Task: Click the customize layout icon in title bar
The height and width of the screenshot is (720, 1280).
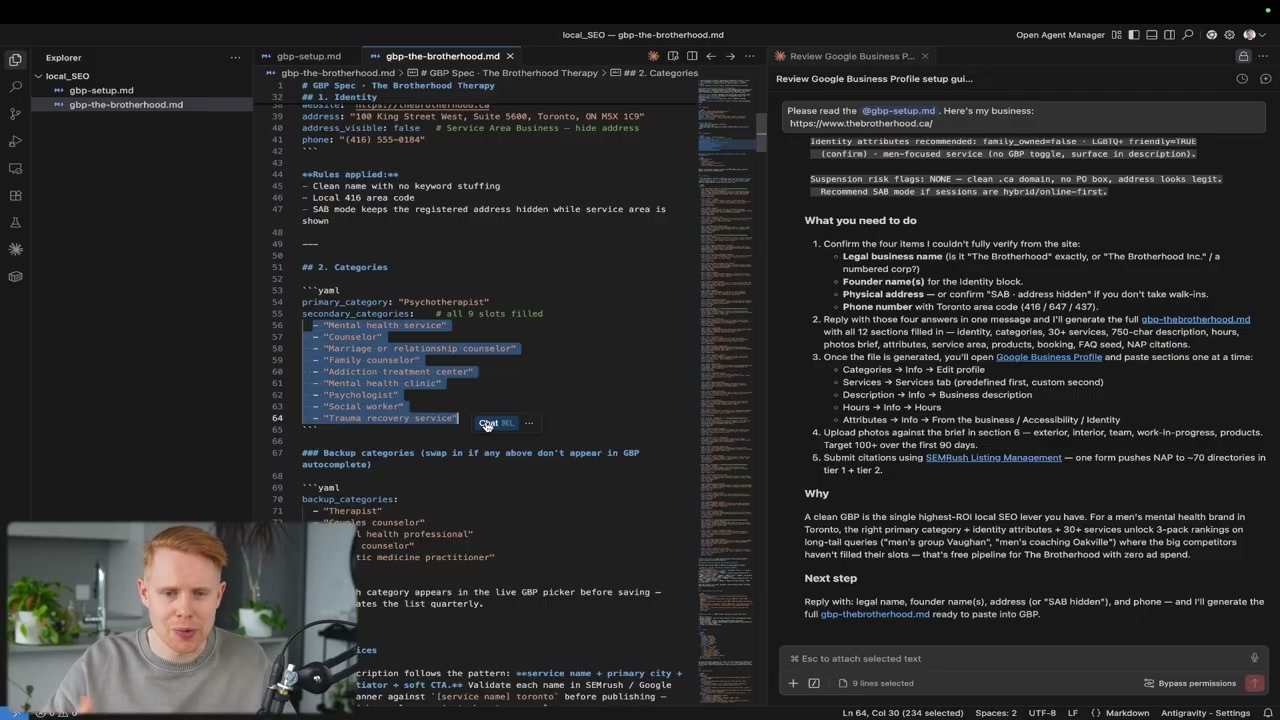Action: (1116, 35)
